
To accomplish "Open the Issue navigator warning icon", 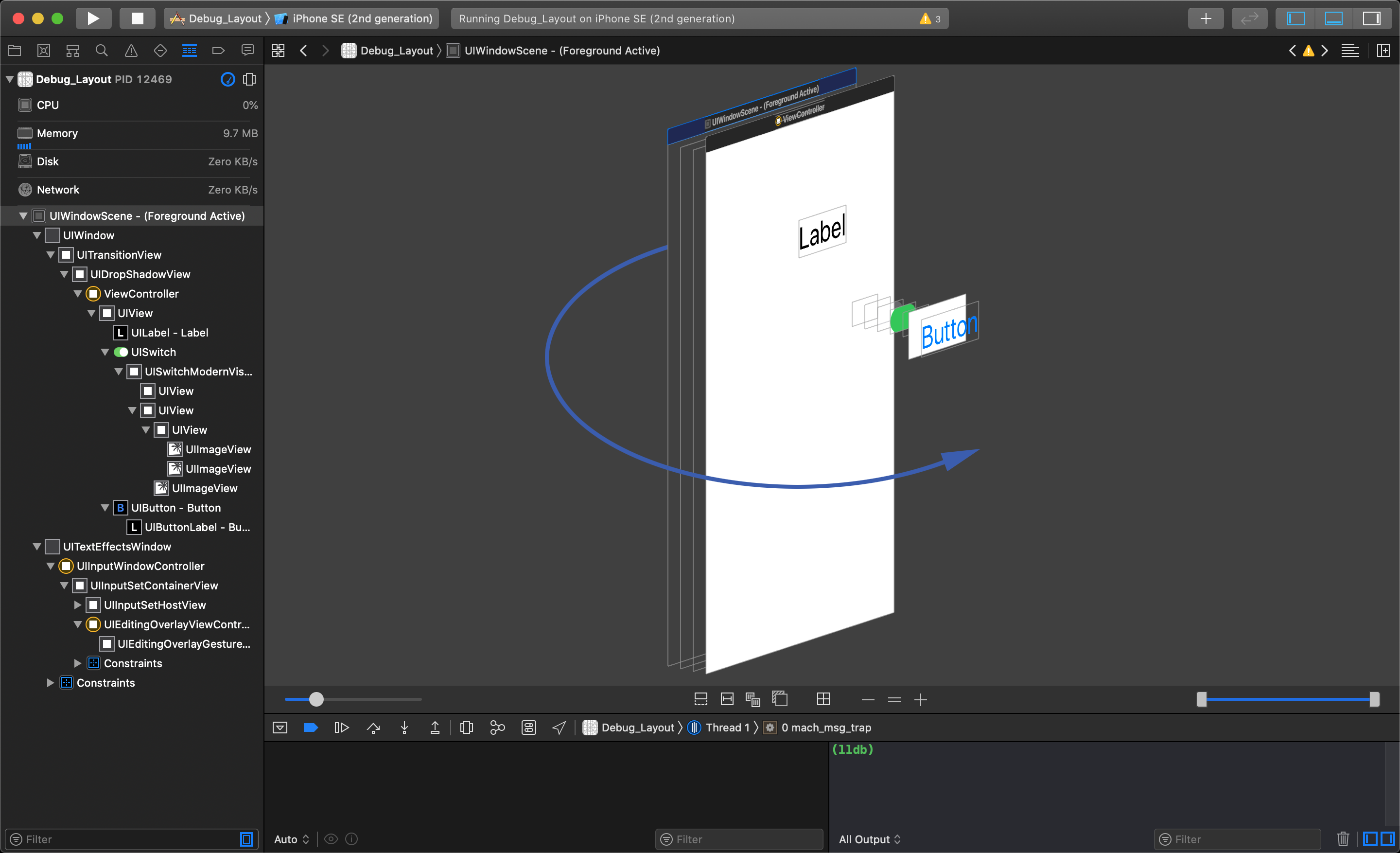I will click(131, 51).
